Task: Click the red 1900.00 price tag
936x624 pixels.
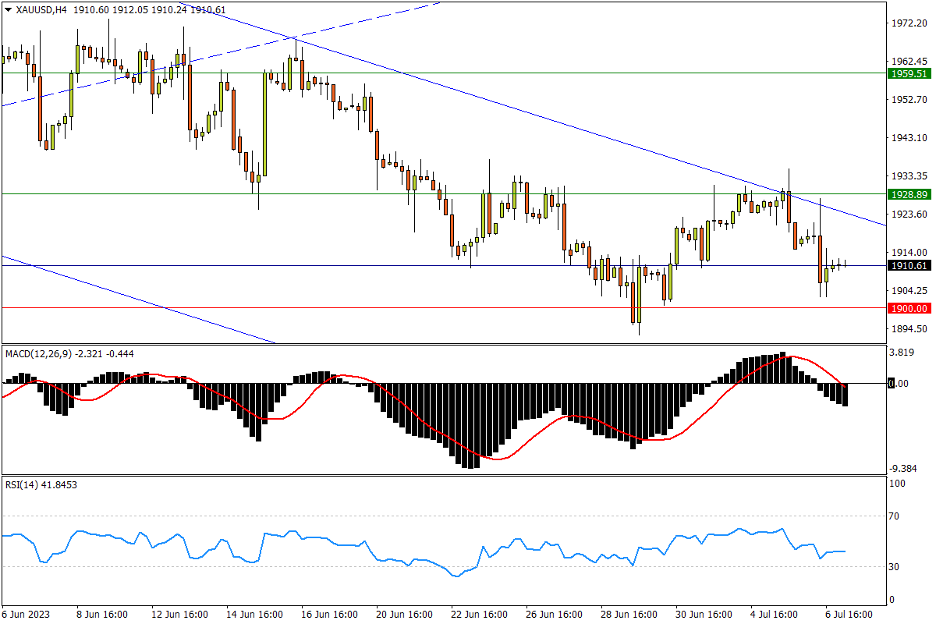Action: pos(909,308)
